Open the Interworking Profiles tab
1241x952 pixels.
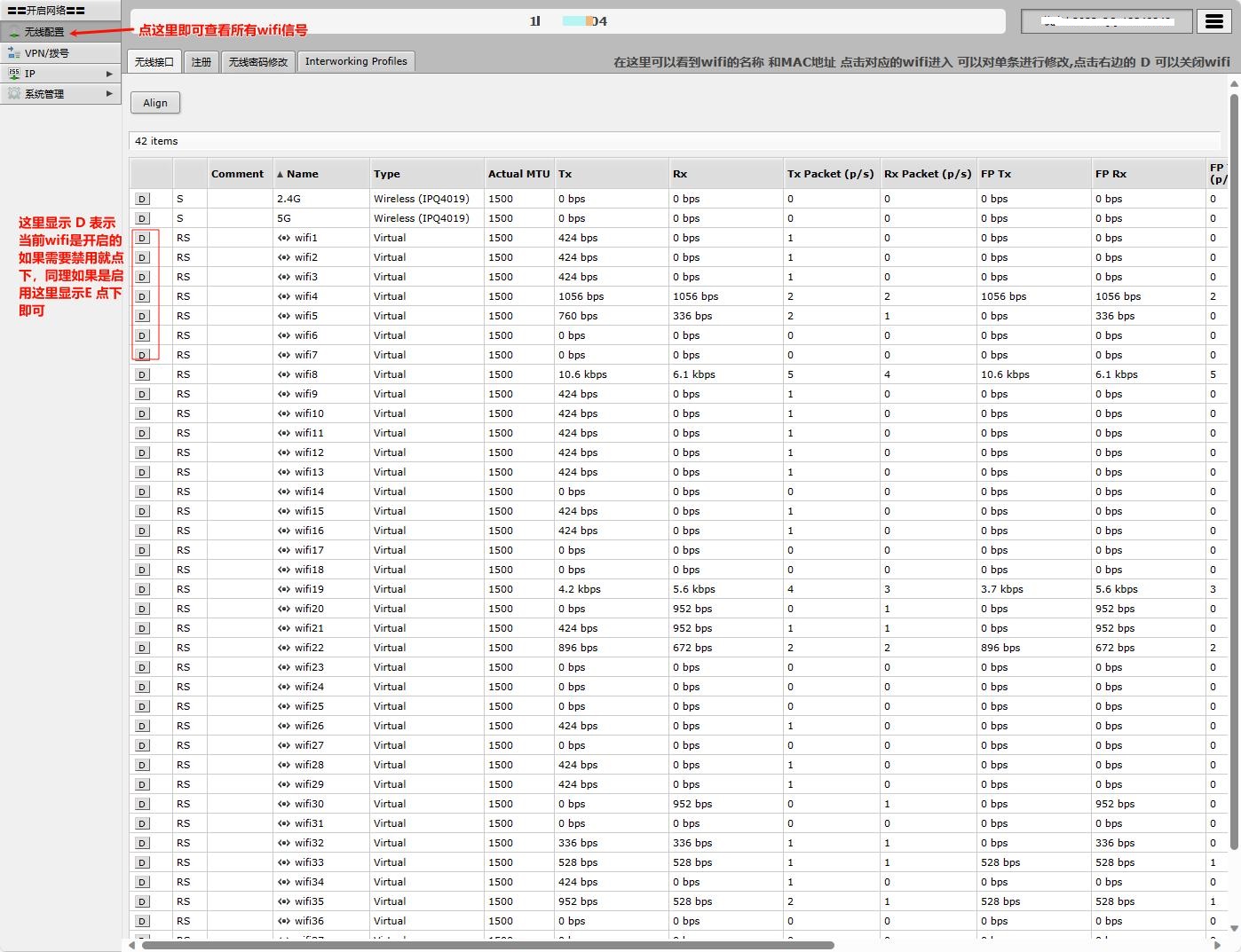[x=356, y=61]
